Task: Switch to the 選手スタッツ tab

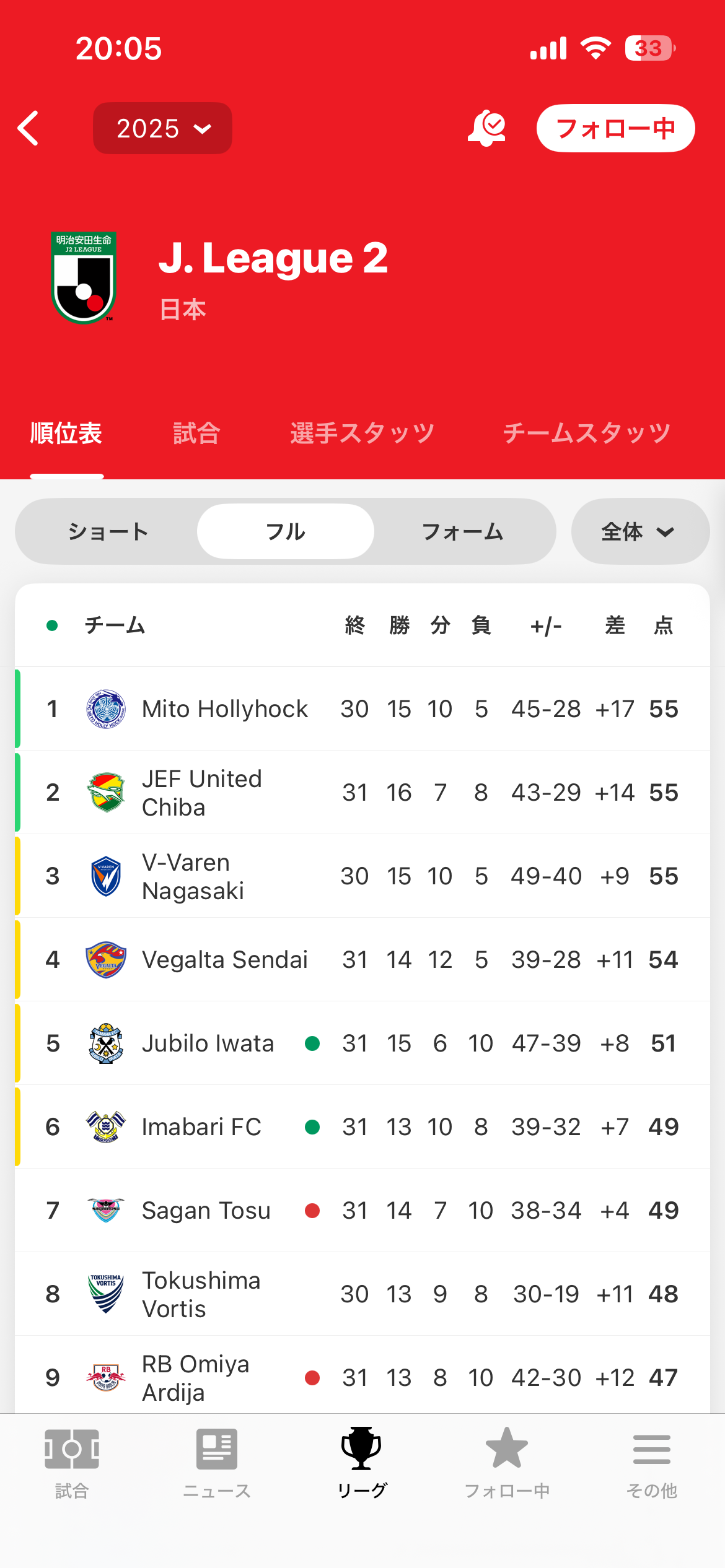Action: (x=362, y=433)
